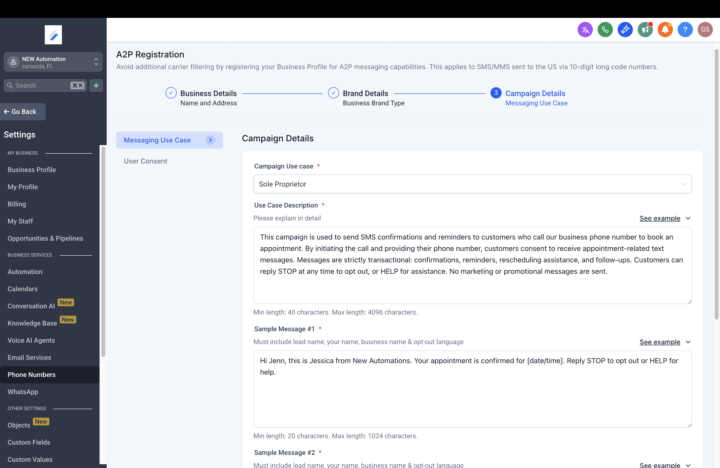
Task: Click the Brand Details step label
Action: [x=366, y=93]
